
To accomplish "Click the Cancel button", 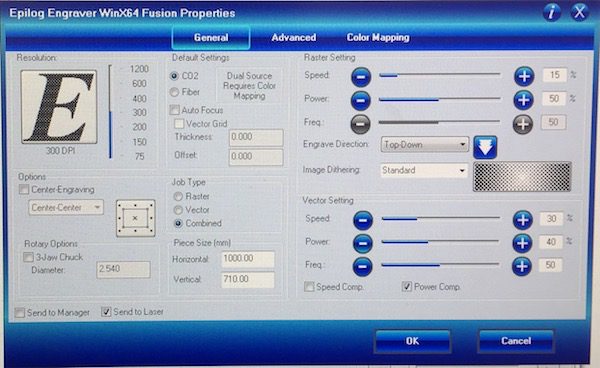I will point(516,341).
